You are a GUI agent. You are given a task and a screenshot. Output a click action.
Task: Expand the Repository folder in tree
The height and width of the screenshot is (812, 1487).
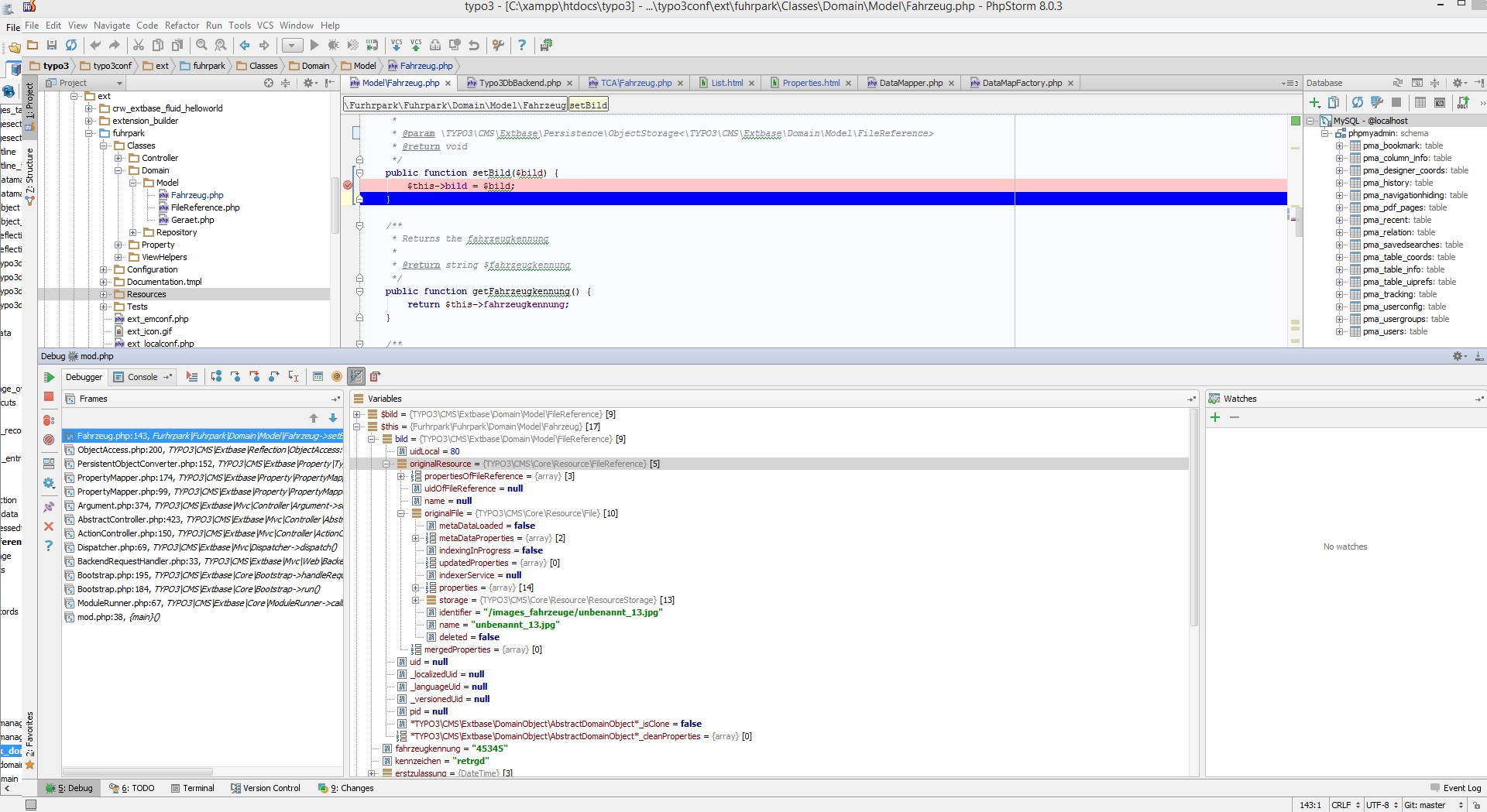tap(133, 232)
